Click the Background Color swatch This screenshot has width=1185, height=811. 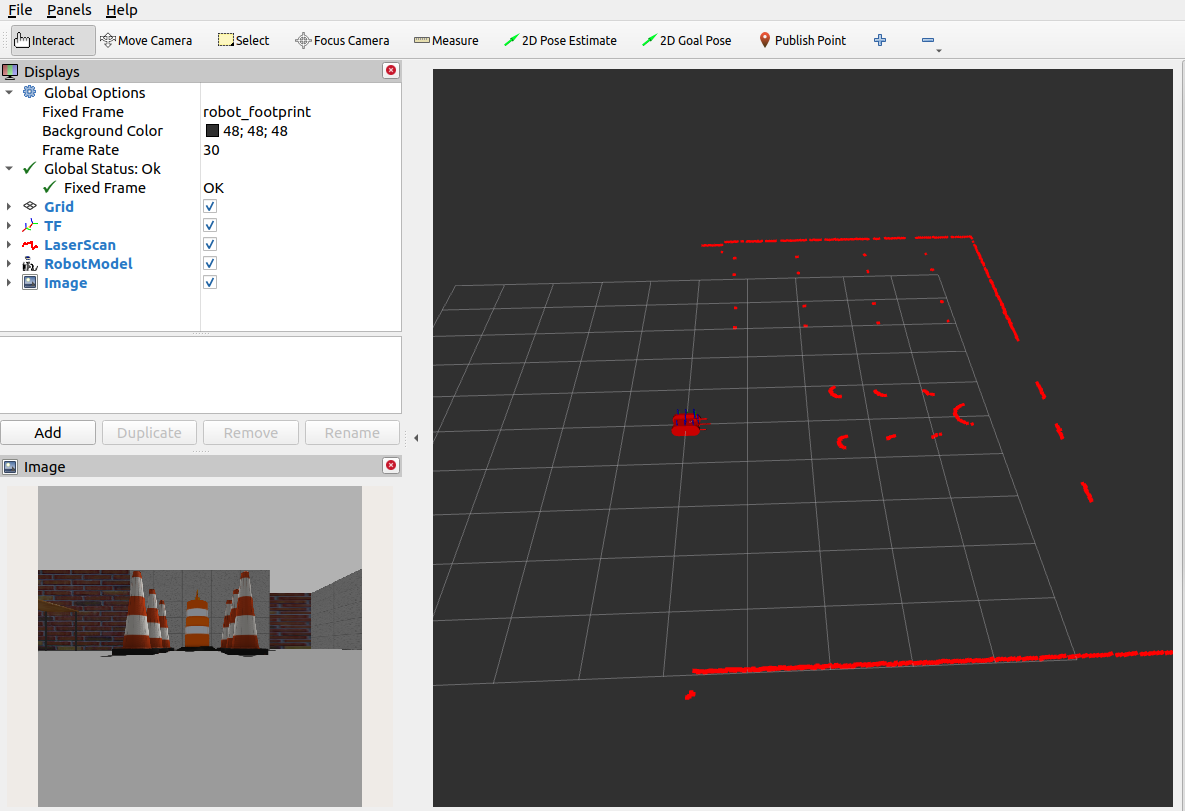(212, 130)
